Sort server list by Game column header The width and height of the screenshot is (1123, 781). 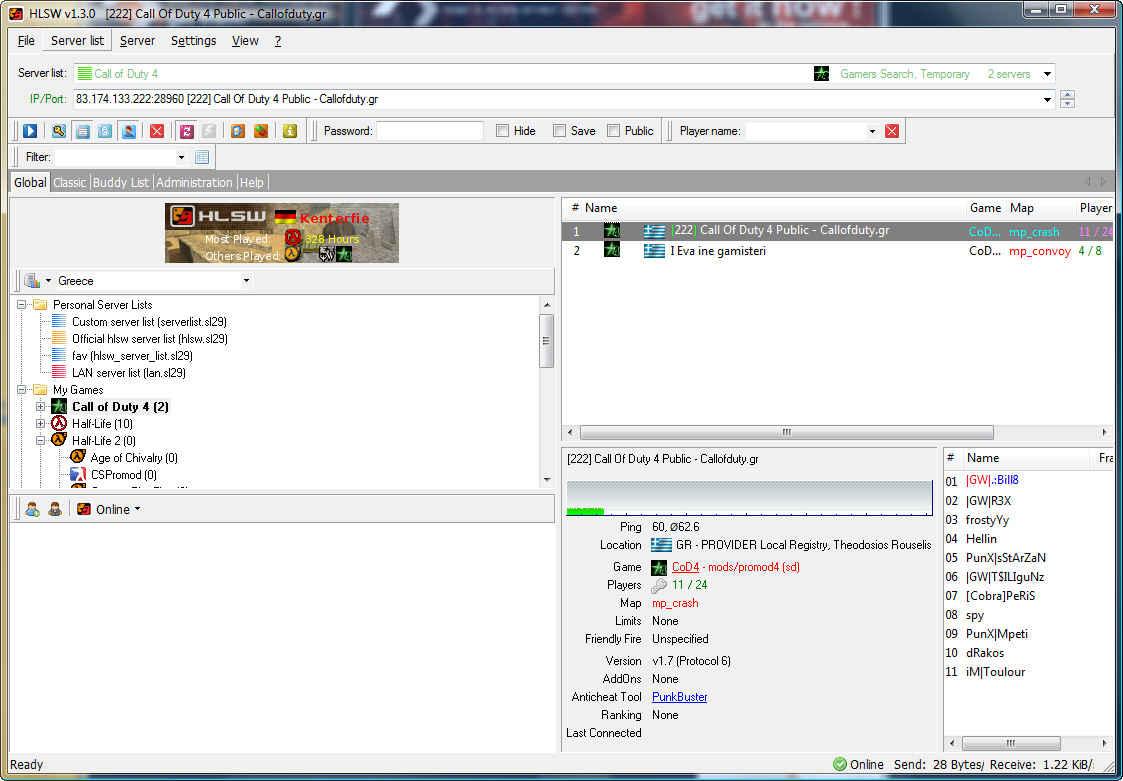[985, 208]
